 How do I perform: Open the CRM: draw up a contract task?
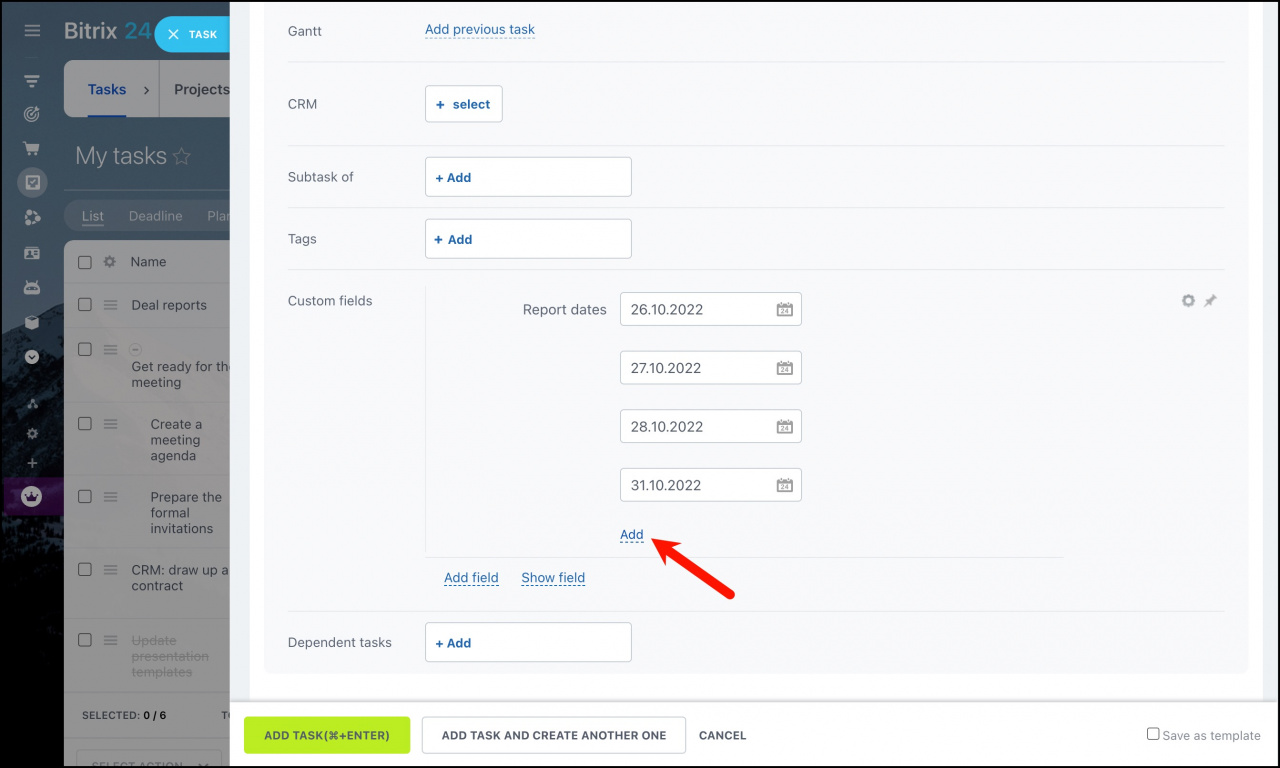click(x=180, y=578)
